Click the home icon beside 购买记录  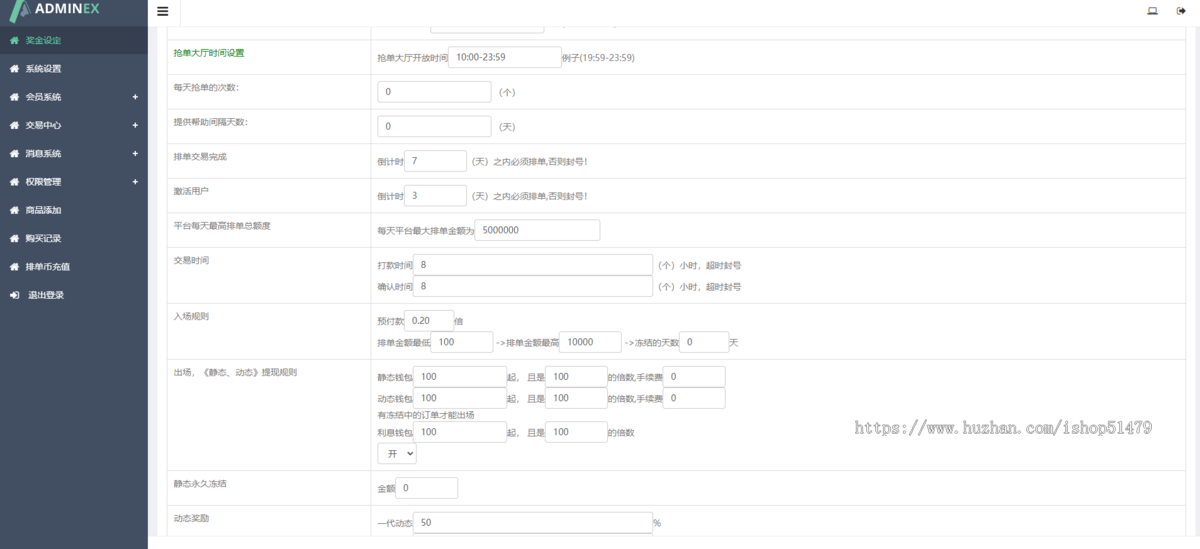14,238
